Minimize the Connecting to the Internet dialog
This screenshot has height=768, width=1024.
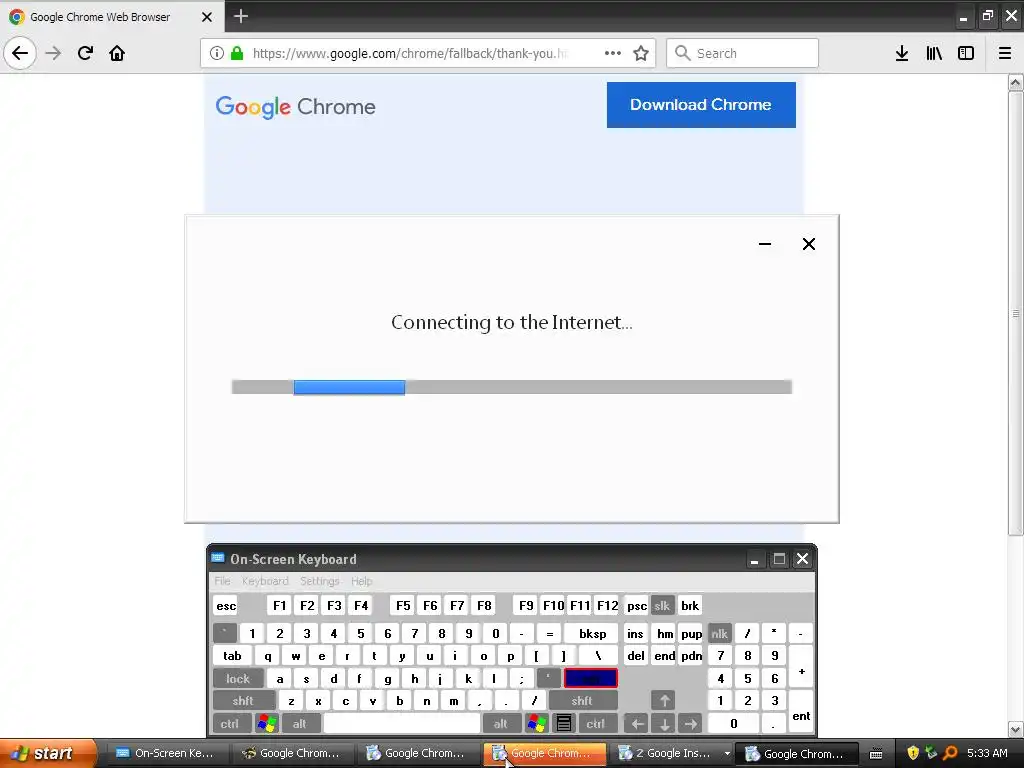click(x=765, y=244)
